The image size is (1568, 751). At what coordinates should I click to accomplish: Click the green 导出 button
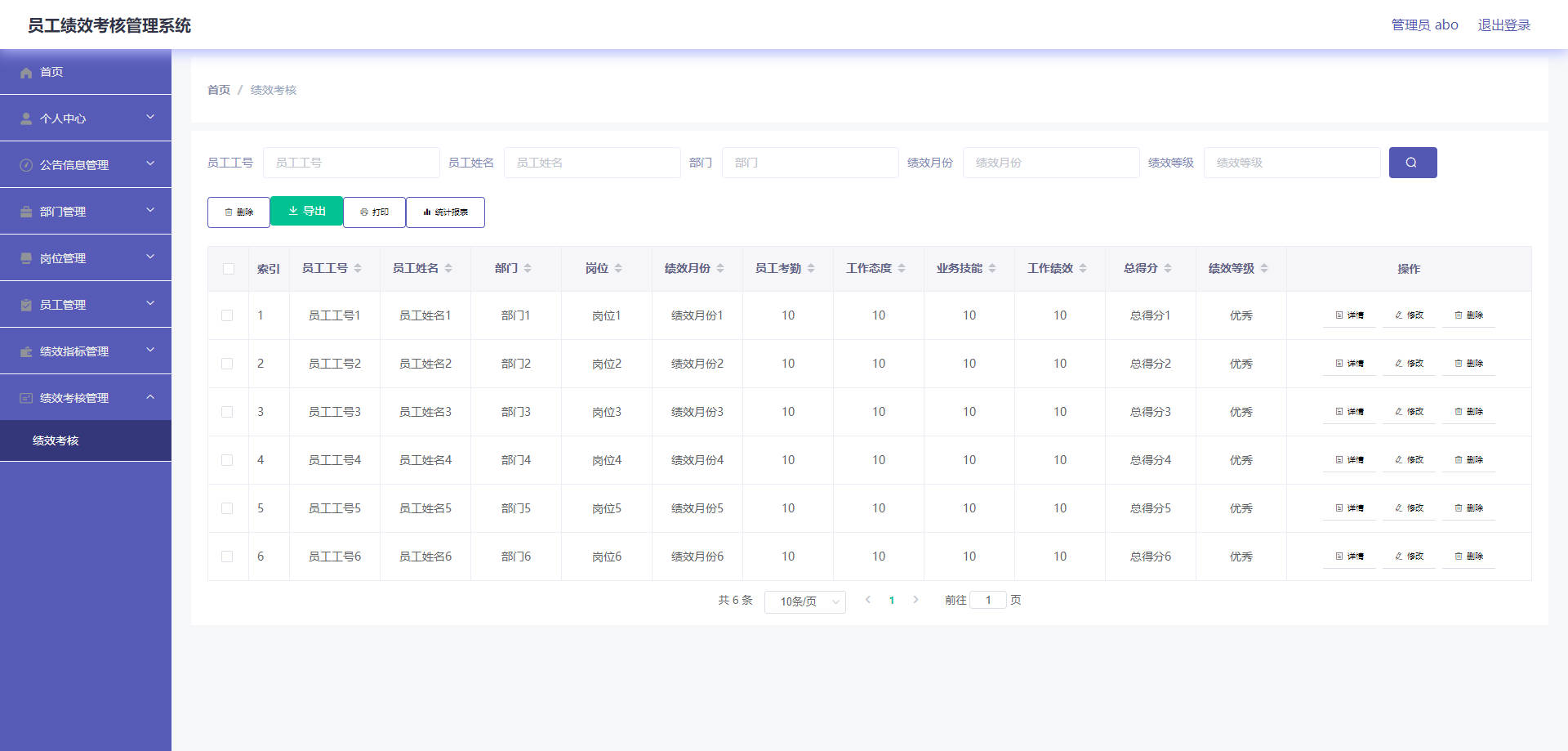pos(306,211)
